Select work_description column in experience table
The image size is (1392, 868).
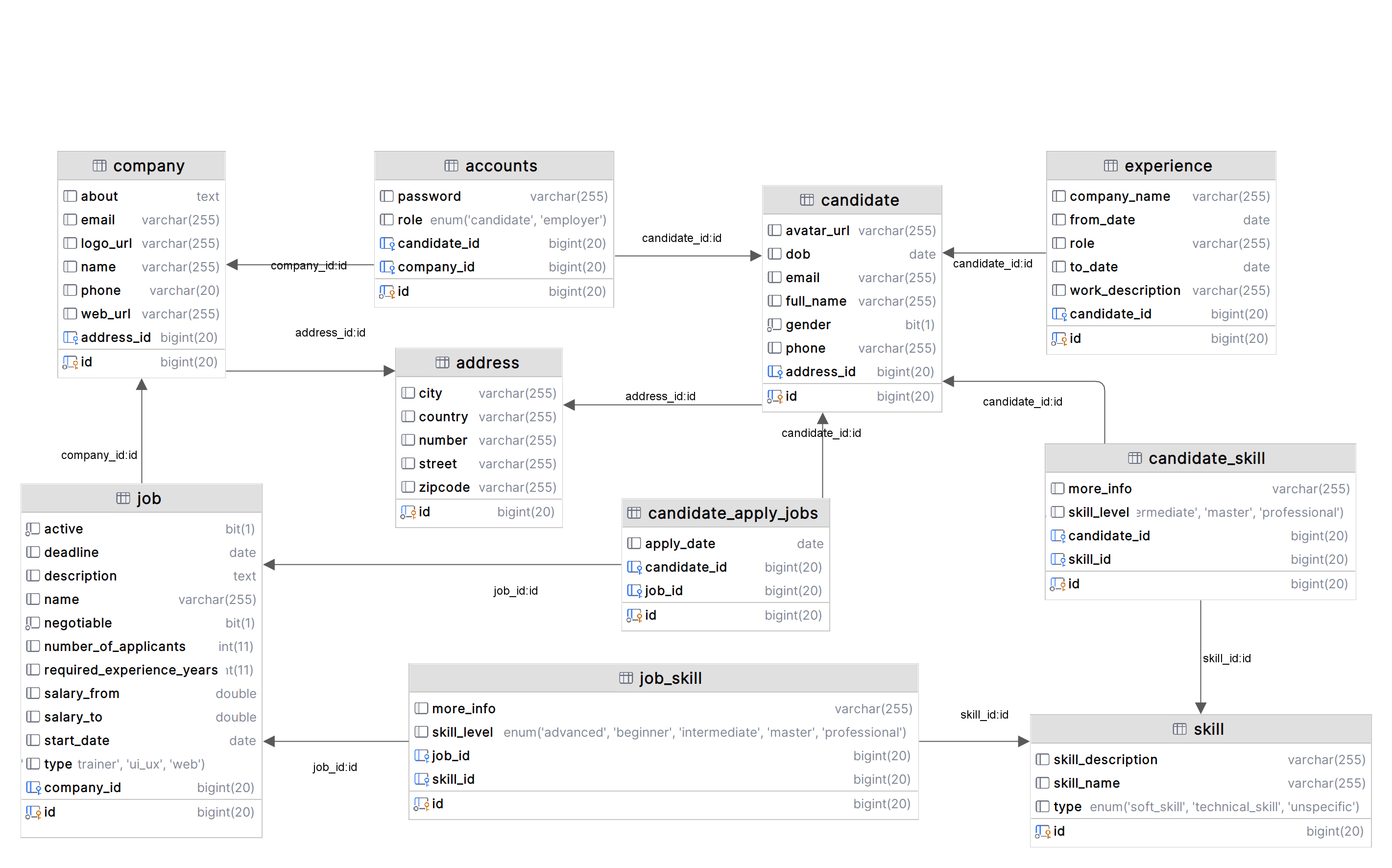coord(1161,290)
